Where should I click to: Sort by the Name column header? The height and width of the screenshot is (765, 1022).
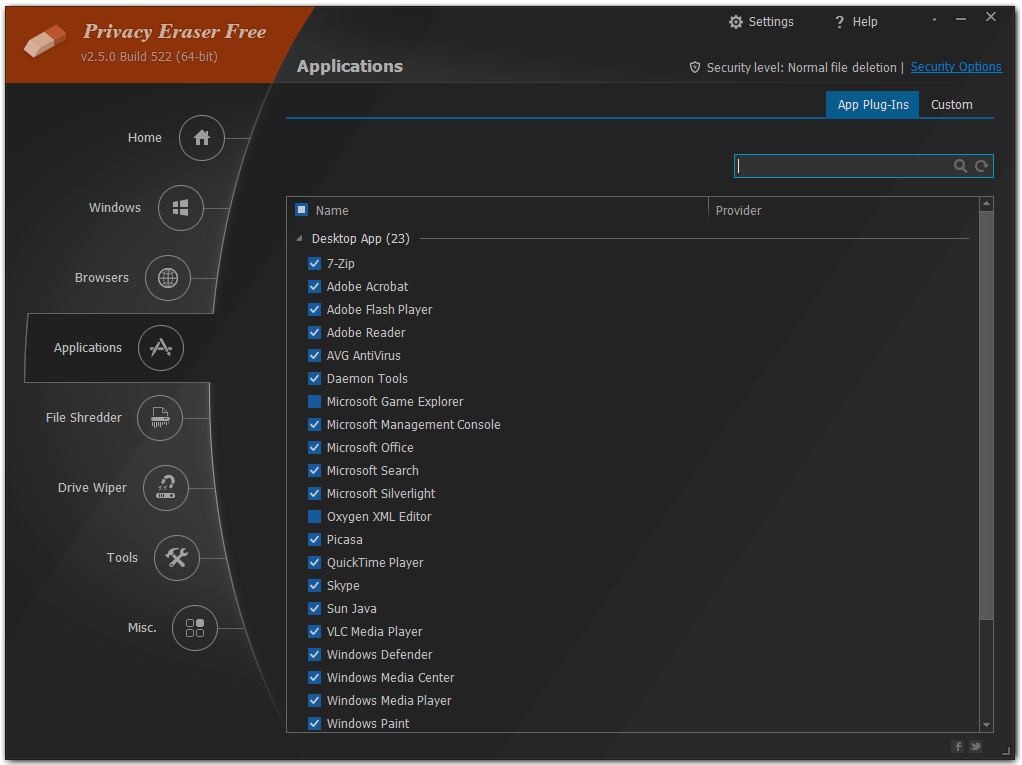[x=332, y=210]
